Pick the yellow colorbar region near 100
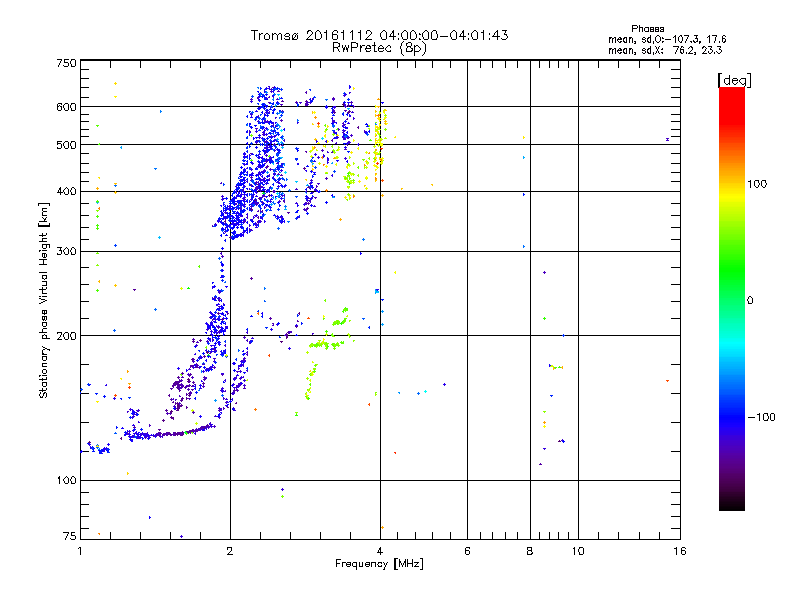800x600 pixels. click(x=732, y=185)
